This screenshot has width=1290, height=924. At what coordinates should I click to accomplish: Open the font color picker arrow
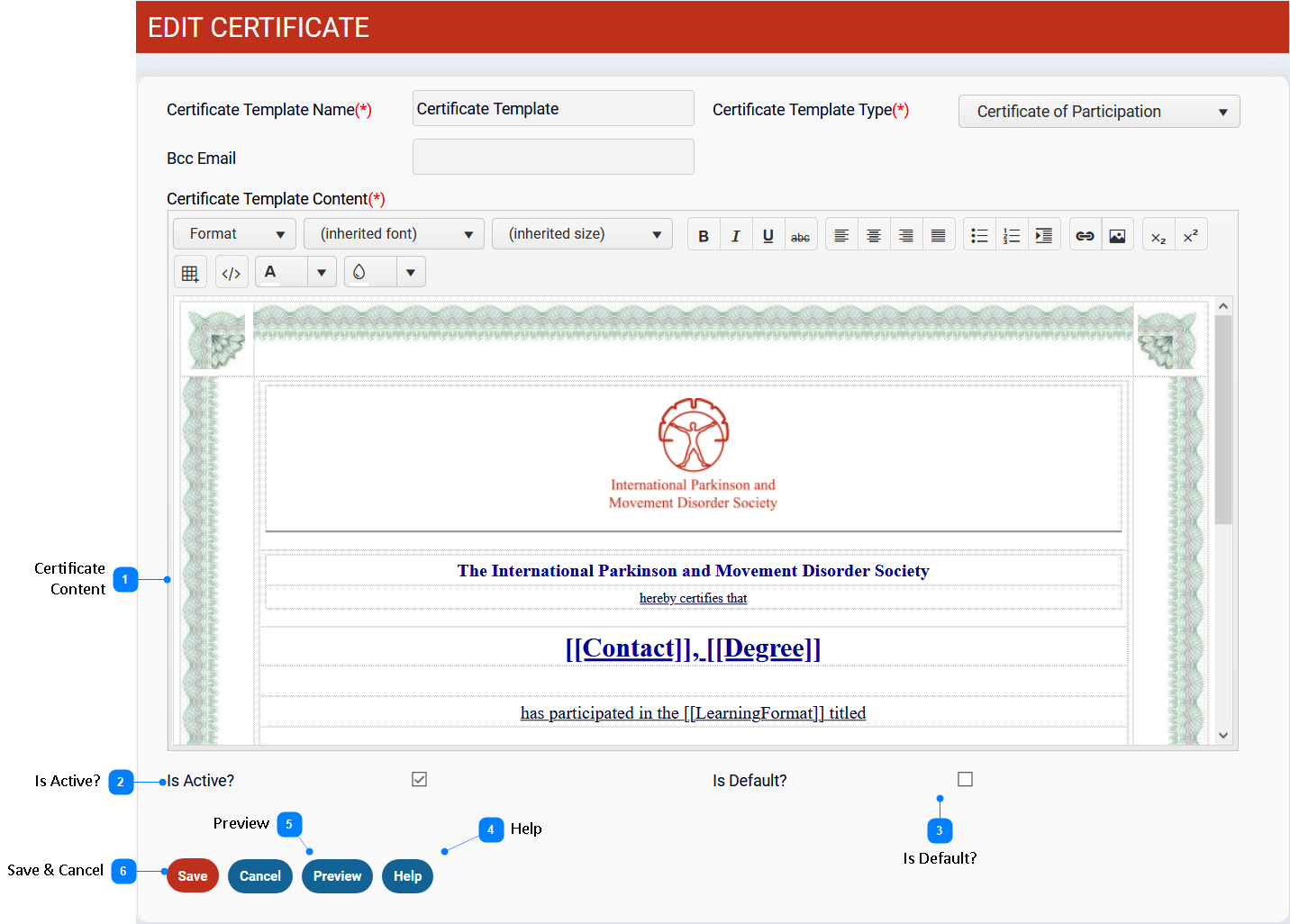(322, 272)
